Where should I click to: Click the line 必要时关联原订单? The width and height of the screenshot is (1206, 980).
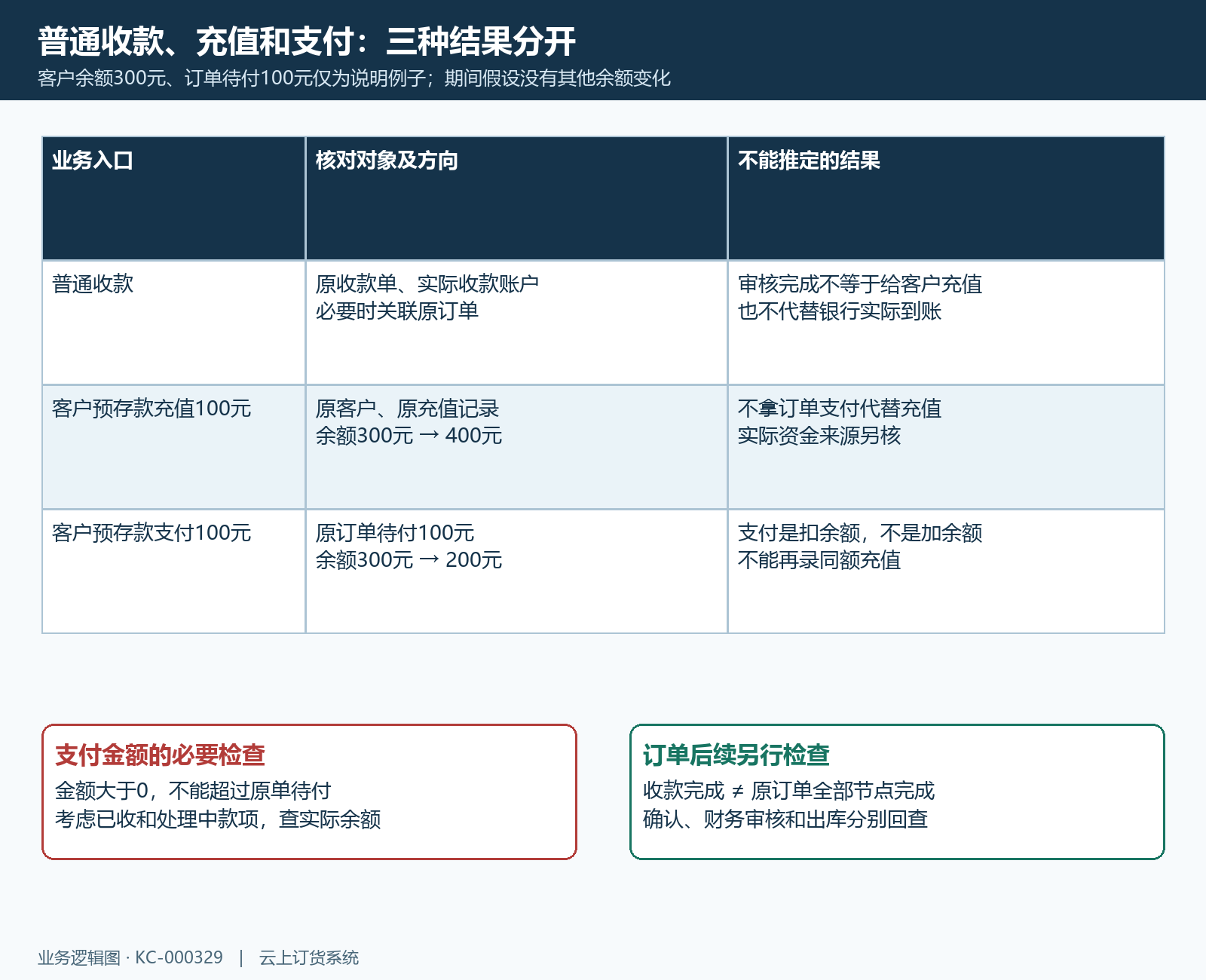pos(397,311)
